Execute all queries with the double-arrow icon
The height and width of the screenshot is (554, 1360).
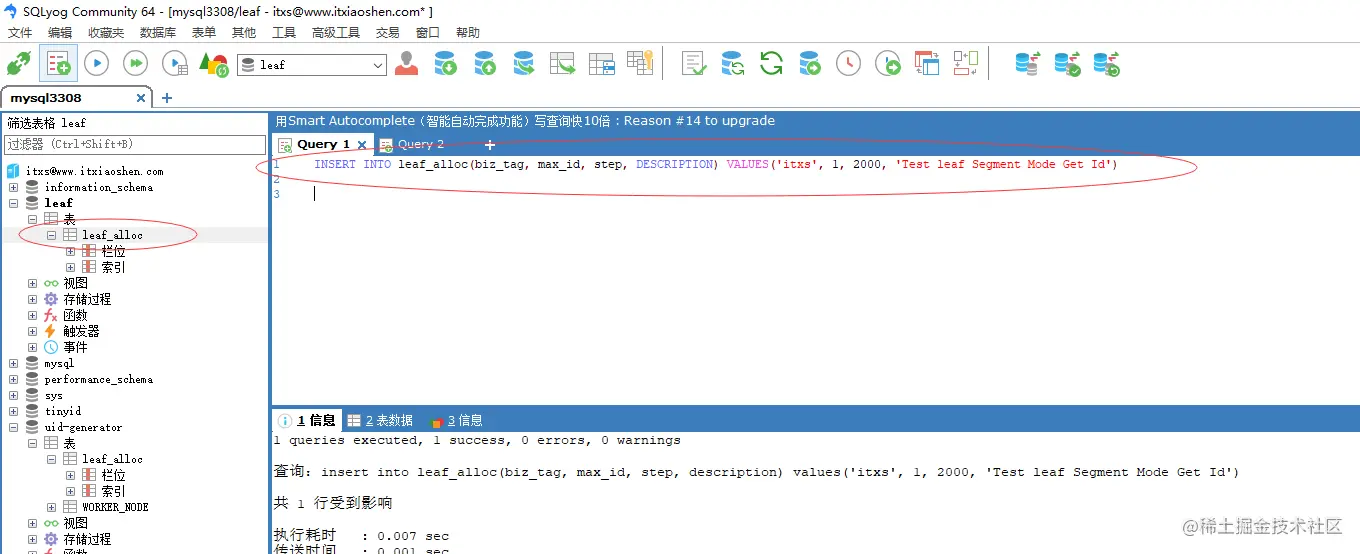tap(135, 64)
